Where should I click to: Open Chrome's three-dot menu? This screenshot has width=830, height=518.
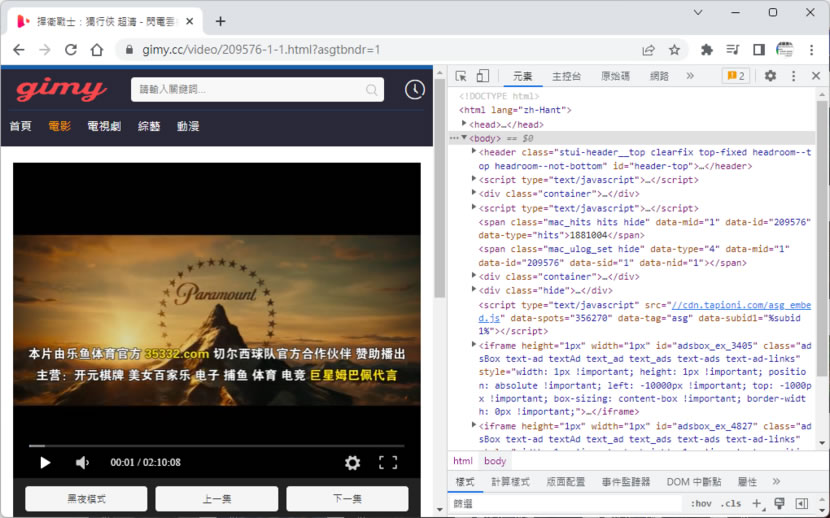pyautogui.click(x=811, y=50)
